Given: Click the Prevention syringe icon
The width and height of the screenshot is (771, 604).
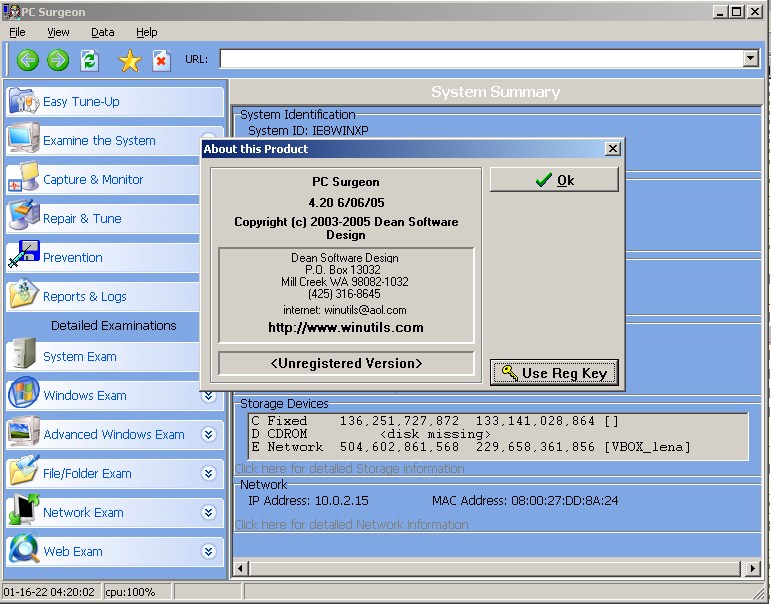Looking at the screenshot, I should pyautogui.click(x=24, y=254).
